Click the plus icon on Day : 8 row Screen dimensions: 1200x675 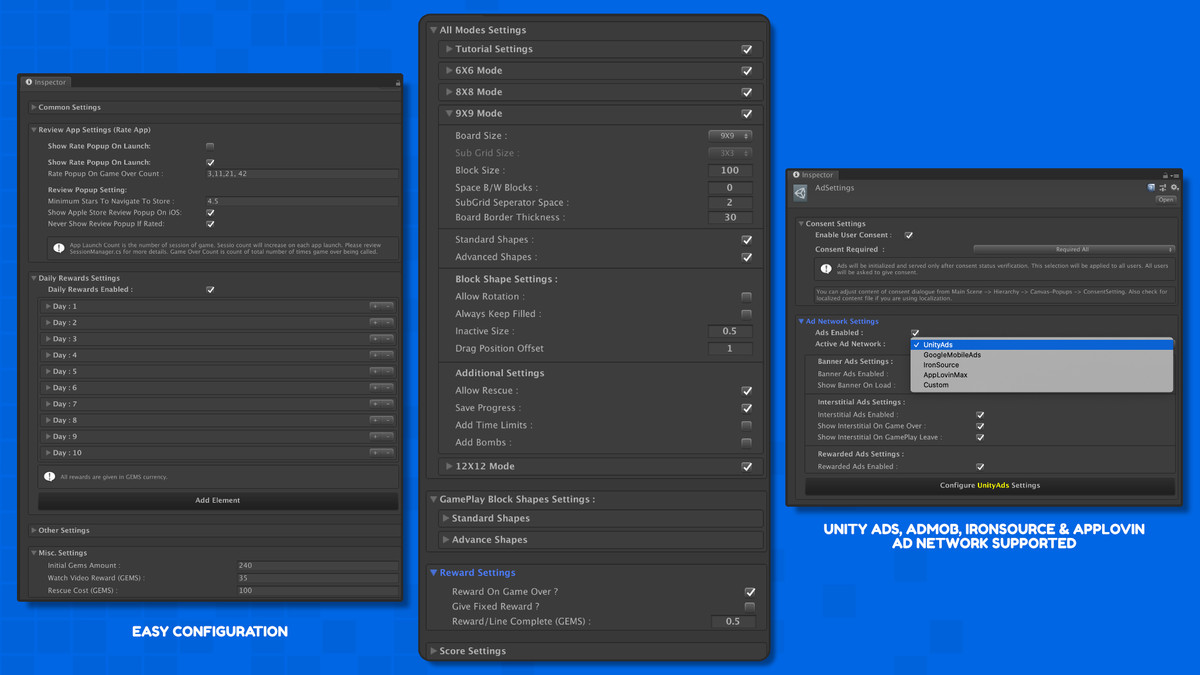[x=375, y=421]
